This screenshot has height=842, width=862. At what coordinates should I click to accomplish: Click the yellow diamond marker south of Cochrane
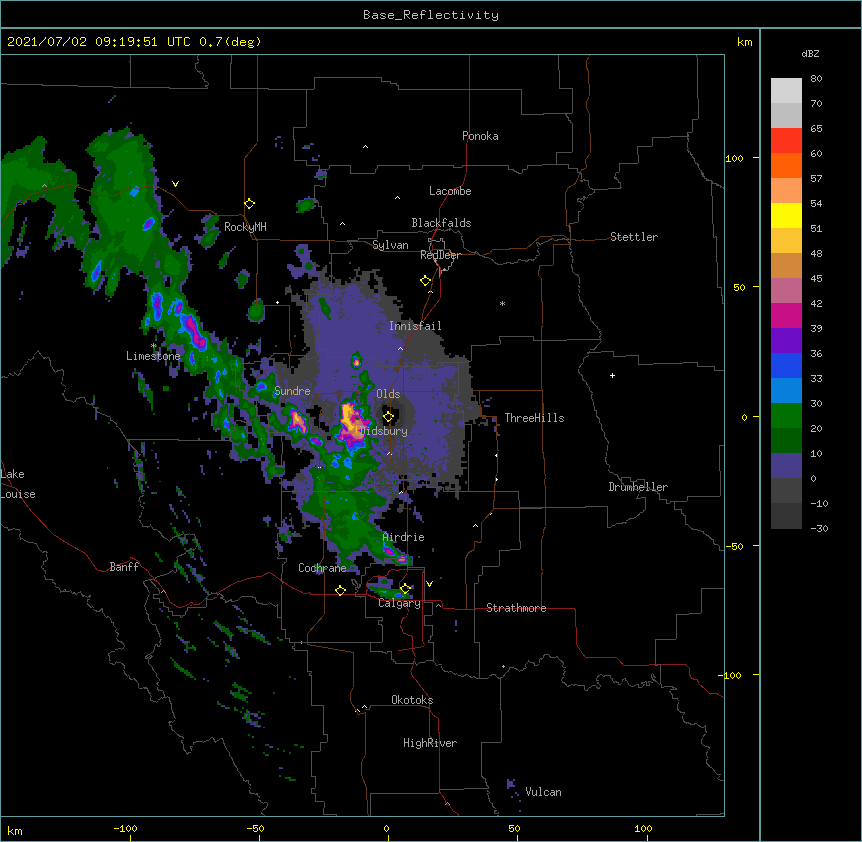coord(340,590)
